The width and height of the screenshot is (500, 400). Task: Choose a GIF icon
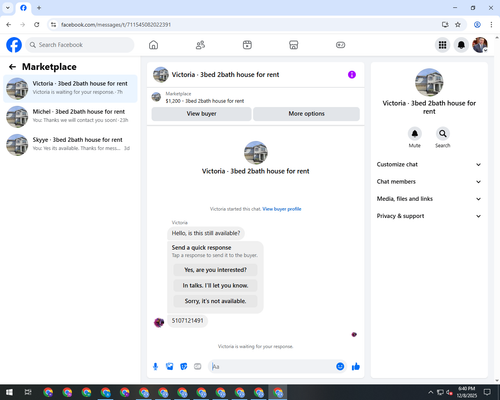(x=198, y=367)
